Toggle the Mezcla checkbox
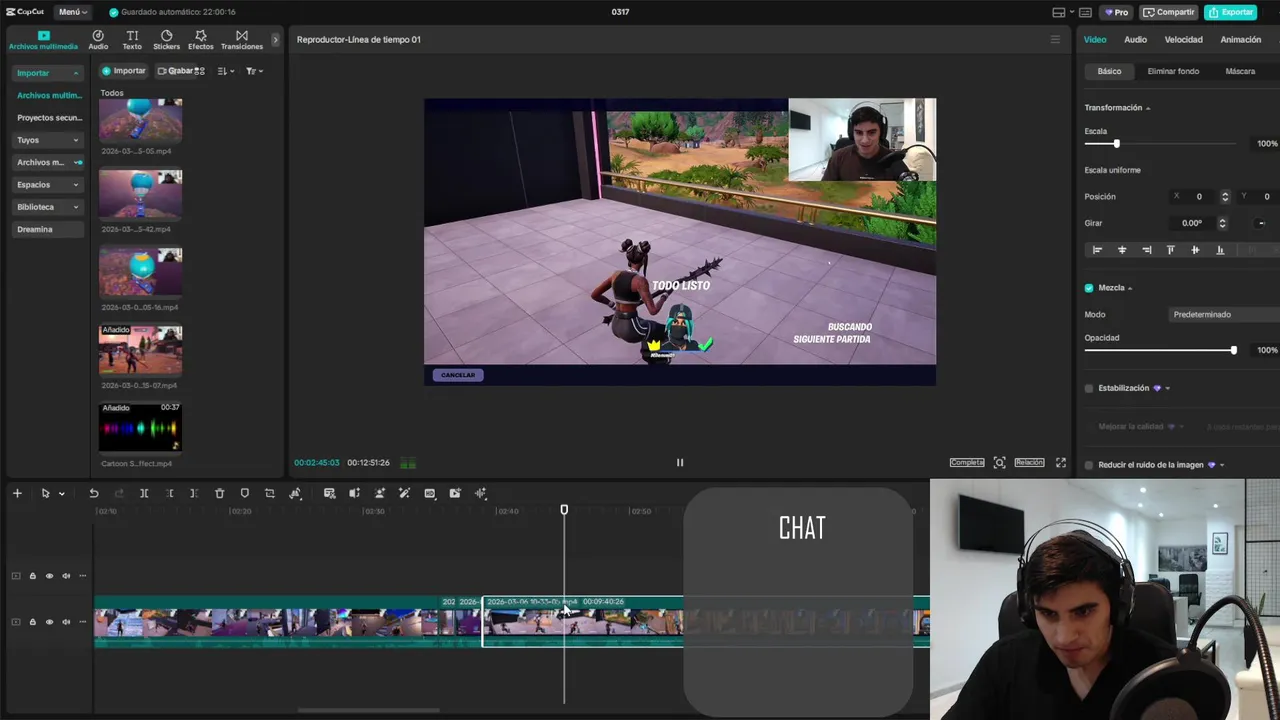 coord(1089,288)
